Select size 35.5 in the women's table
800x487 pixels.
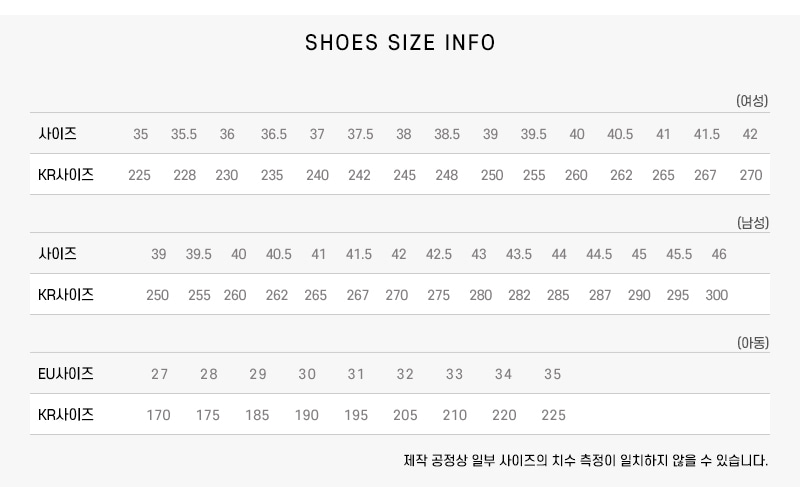point(184,134)
